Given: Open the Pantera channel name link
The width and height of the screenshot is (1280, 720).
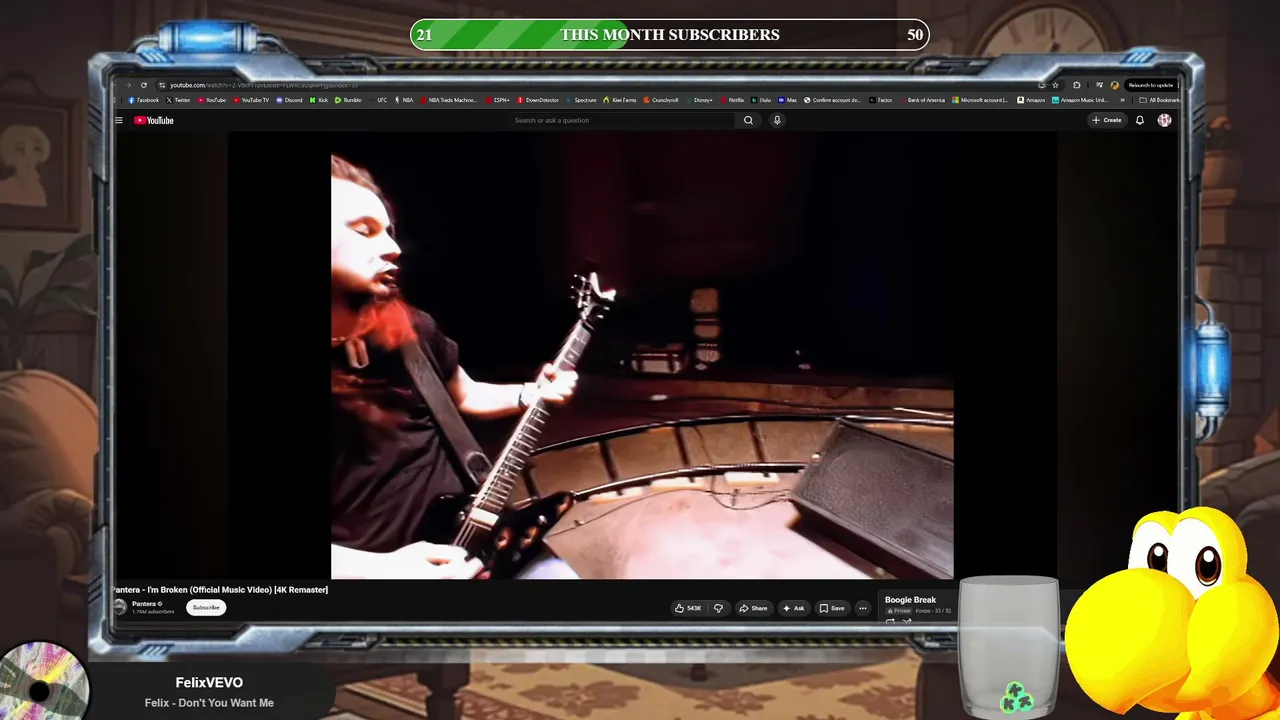Looking at the screenshot, I should coord(144,604).
